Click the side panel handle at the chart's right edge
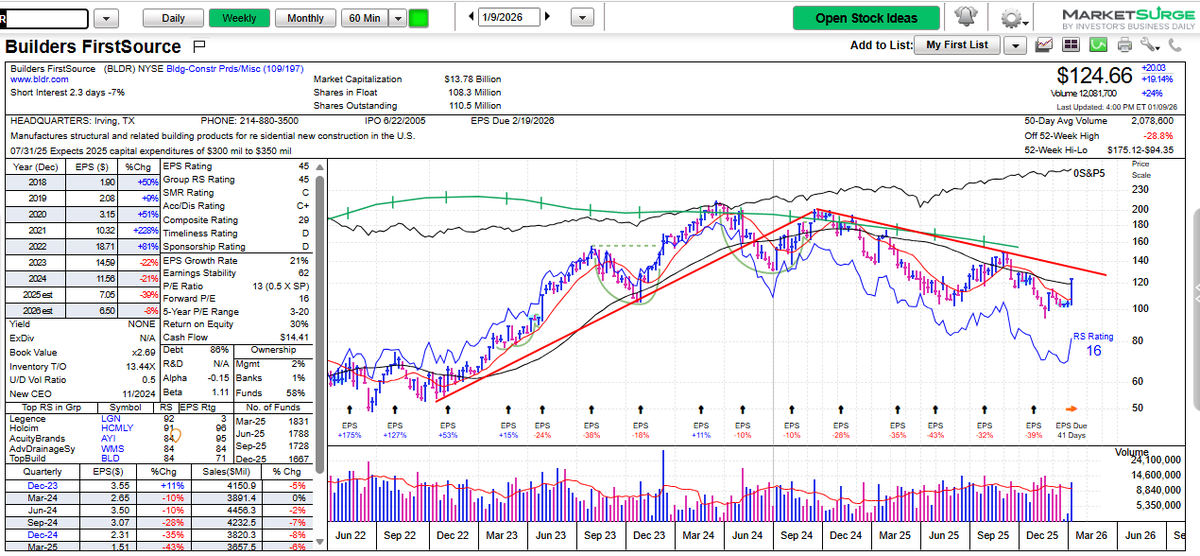The height and width of the screenshot is (556, 1200). [1195, 296]
